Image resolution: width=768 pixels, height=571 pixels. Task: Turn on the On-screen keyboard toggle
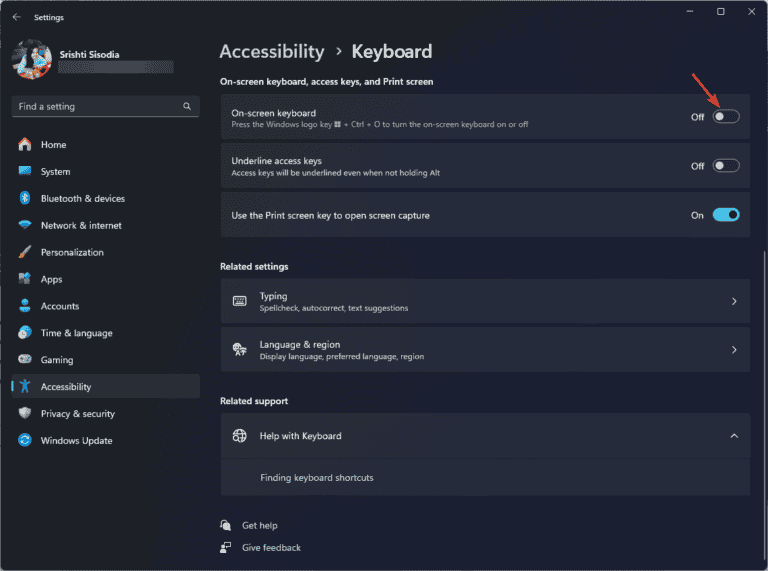pyautogui.click(x=726, y=117)
